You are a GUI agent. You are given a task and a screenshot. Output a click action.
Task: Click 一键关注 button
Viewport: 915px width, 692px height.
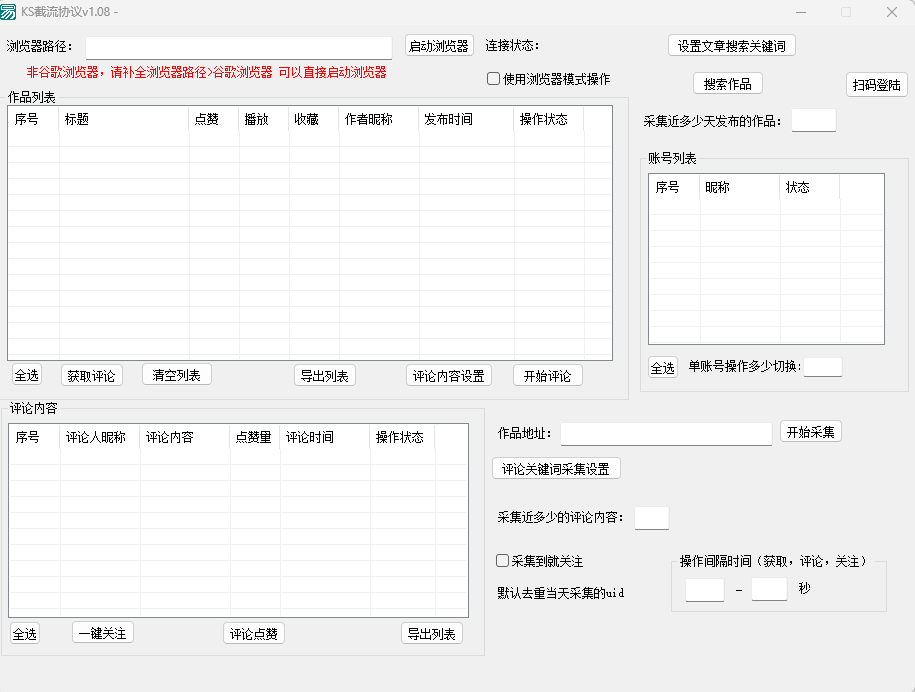[103, 633]
